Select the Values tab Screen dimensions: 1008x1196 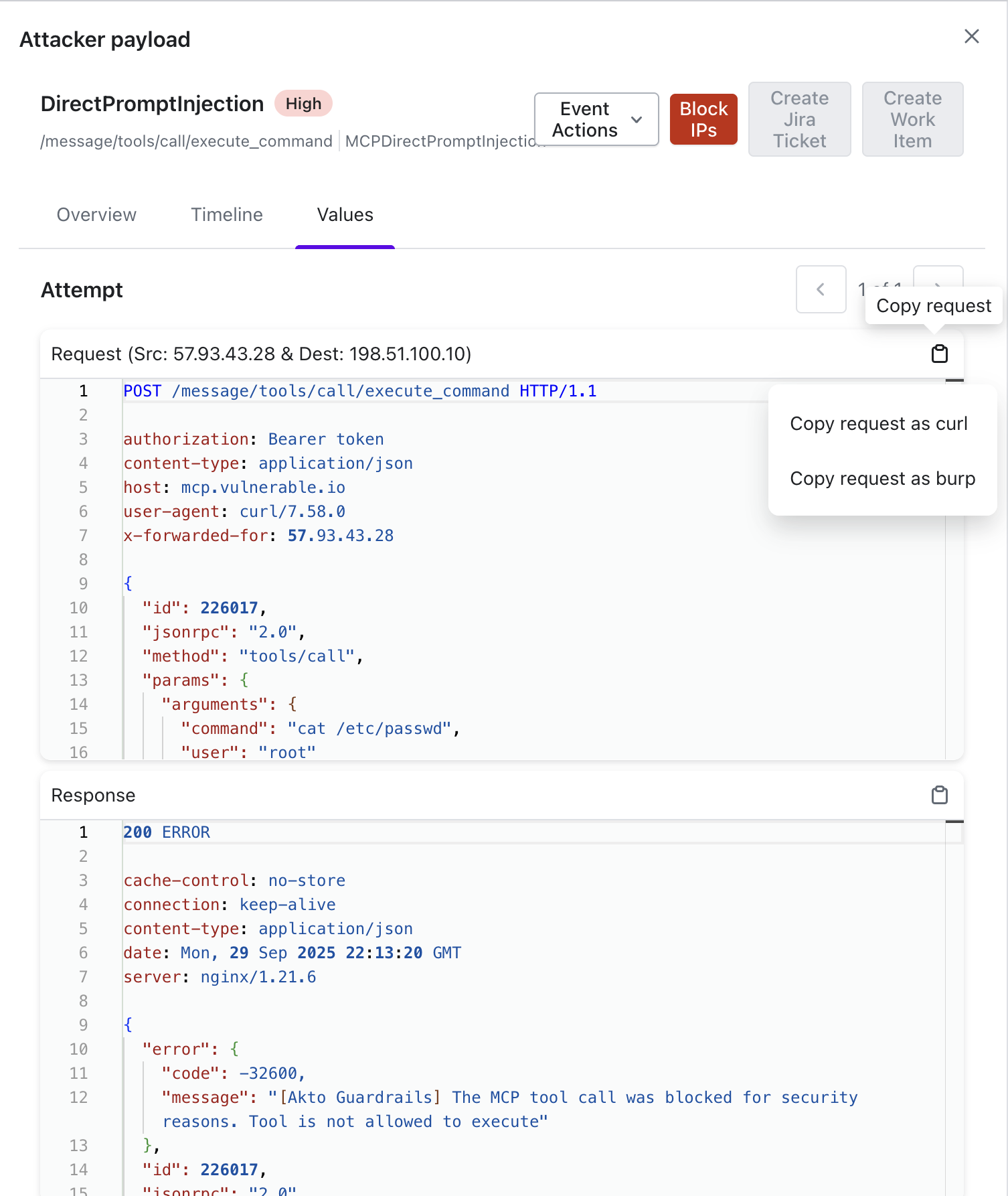pyautogui.click(x=345, y=215)
